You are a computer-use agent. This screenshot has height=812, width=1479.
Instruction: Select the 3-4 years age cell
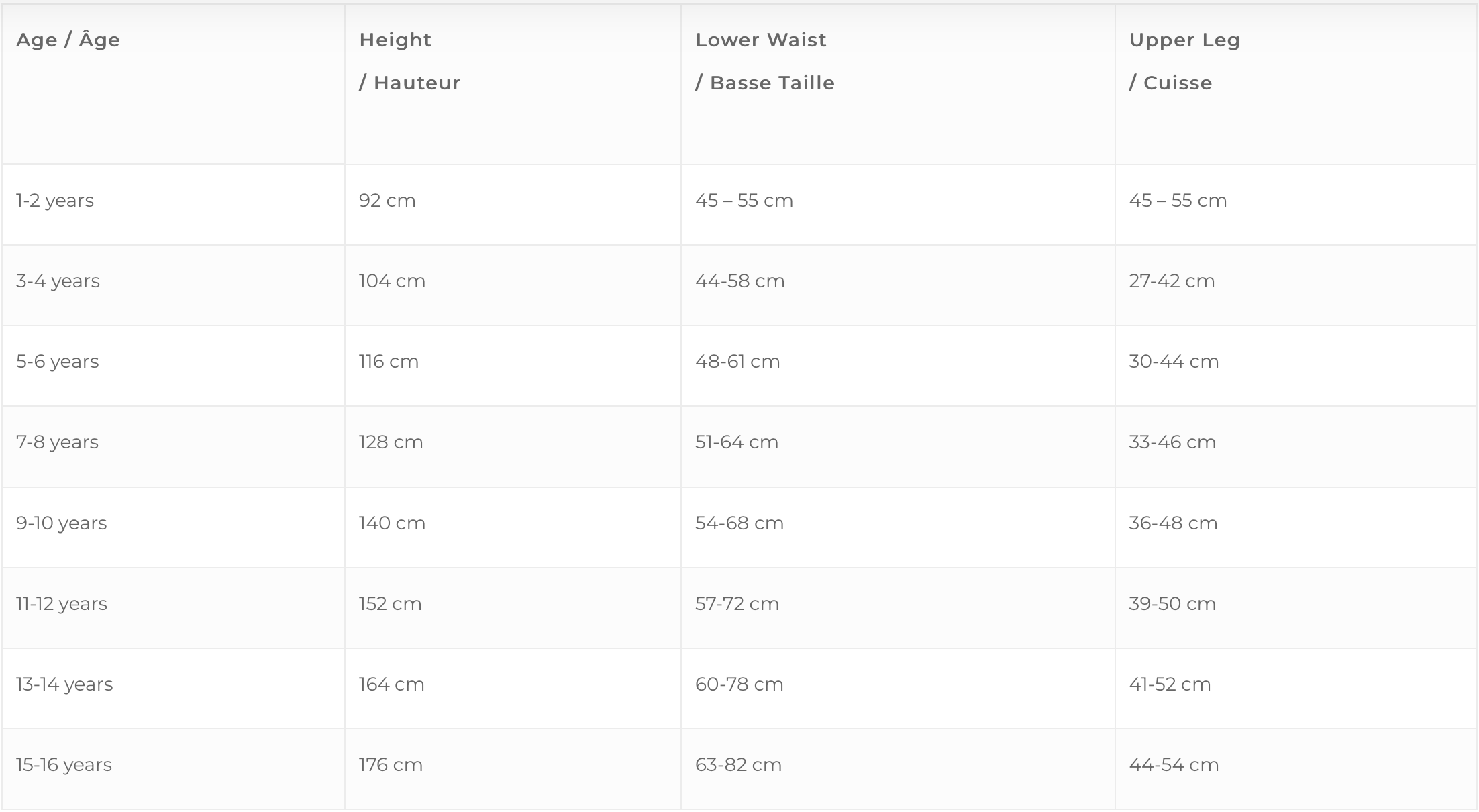[58, 281]
